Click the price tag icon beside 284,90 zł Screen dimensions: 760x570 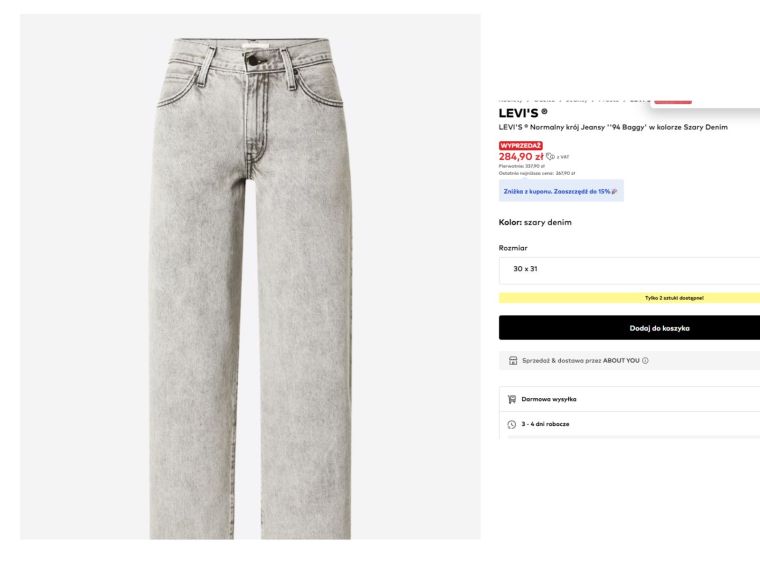coord(551,156)
